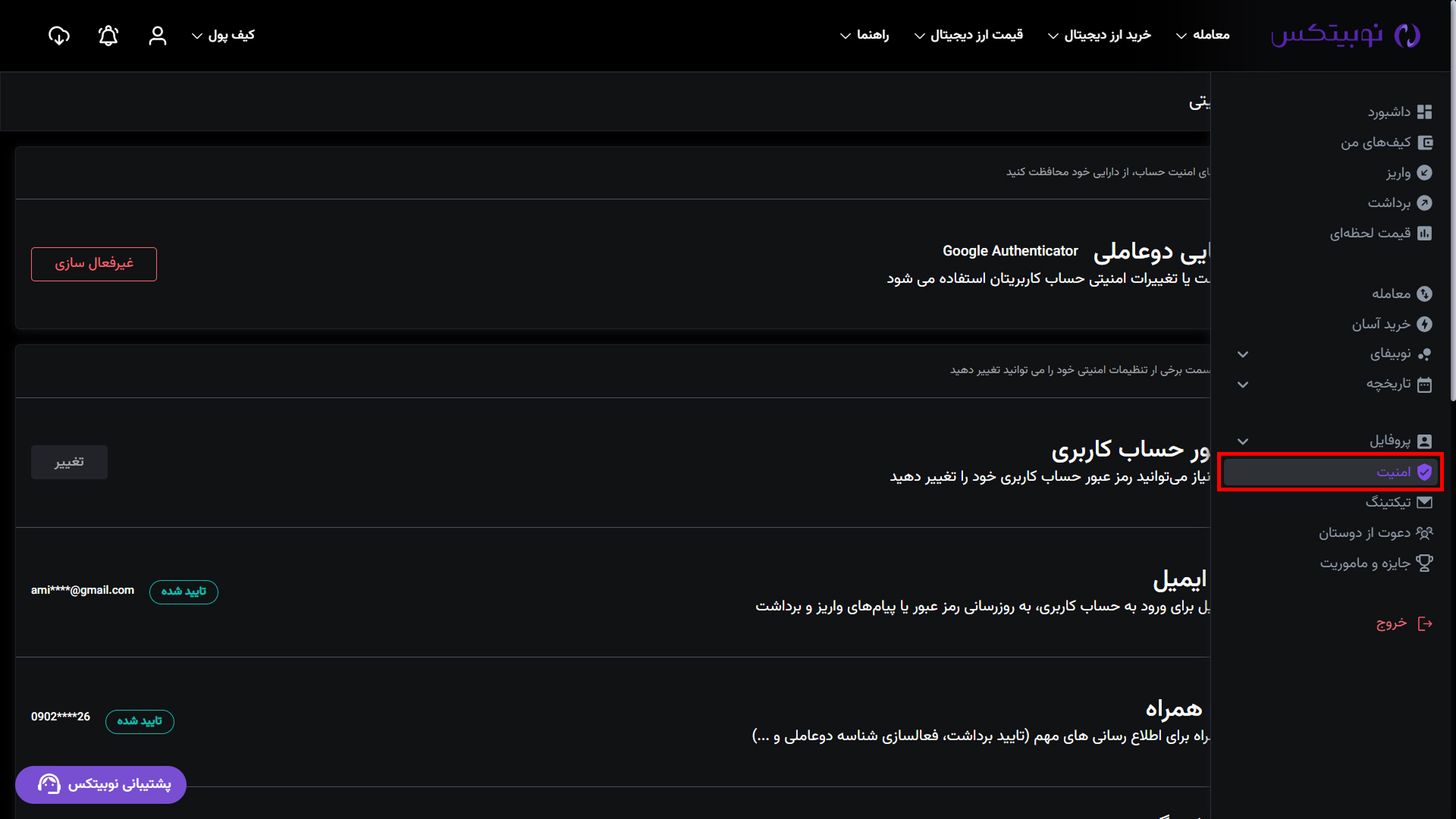Open the digital currency price dropdown
Viewport: 1456px width, 819px height.
click(x=968, y=35)
